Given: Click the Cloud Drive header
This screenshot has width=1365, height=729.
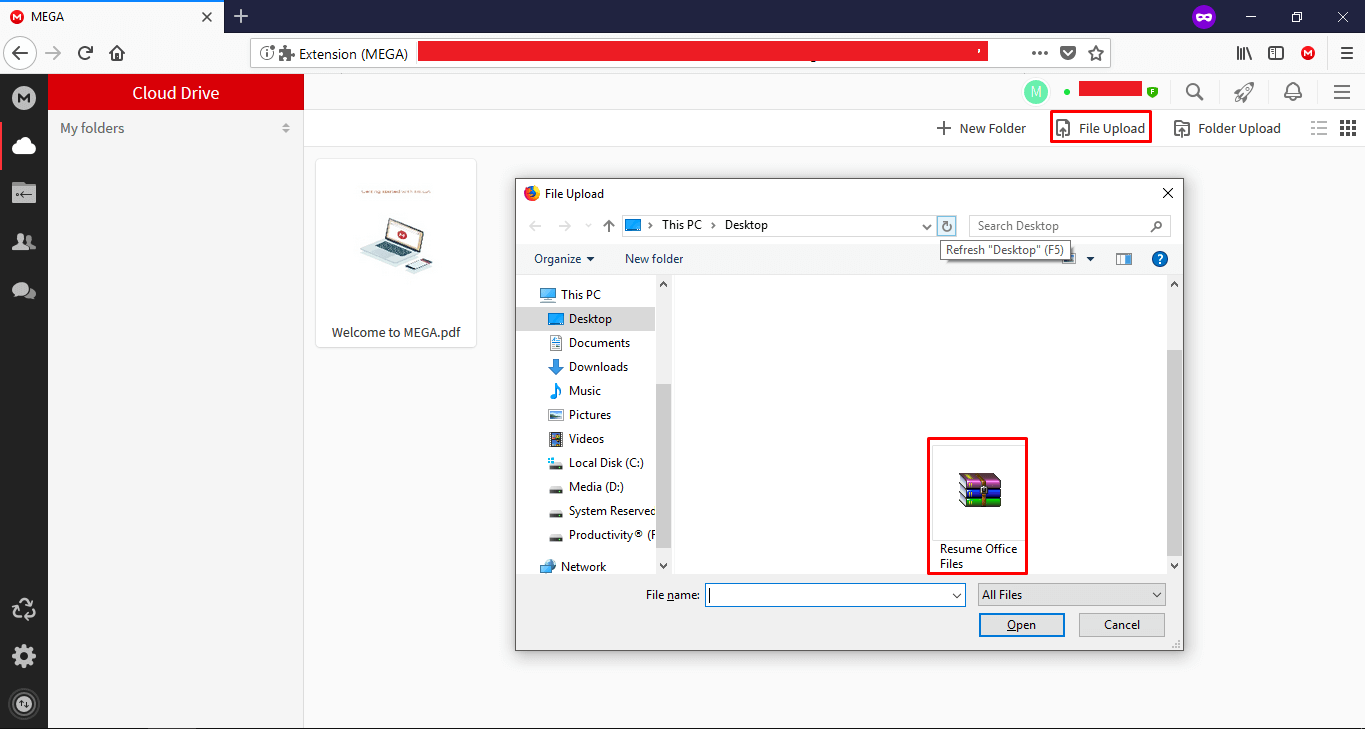Looking at the screenshot, I should coord(176,93).
